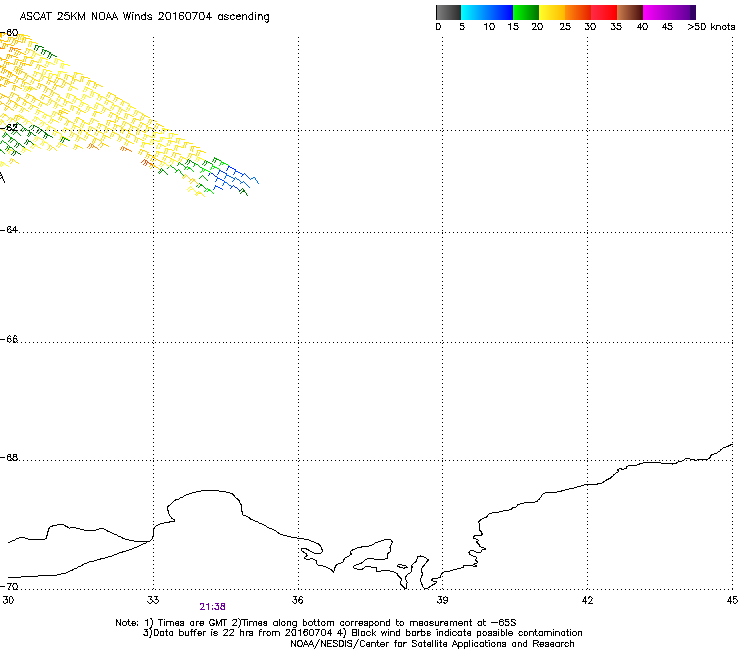Click the NOAA/NESDIS credit line
The height and width of the screenshot is (650, 740).
pos(432,644)
